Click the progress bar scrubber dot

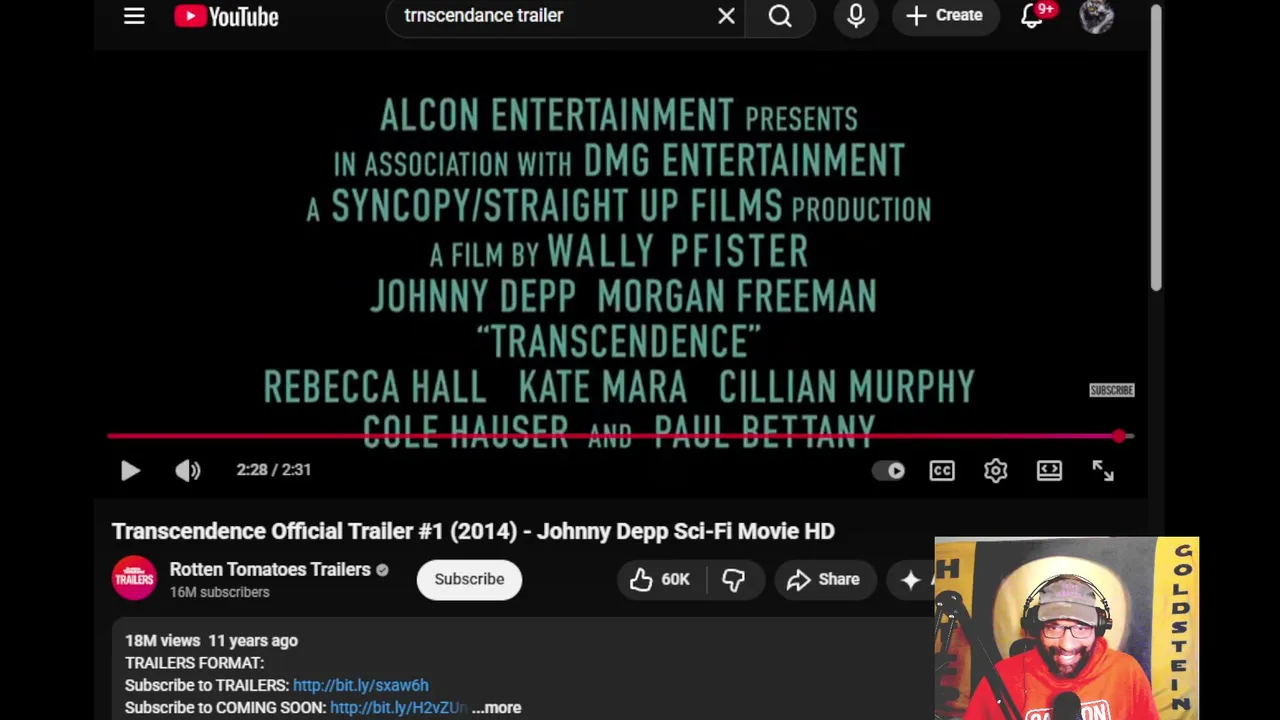1119,436
